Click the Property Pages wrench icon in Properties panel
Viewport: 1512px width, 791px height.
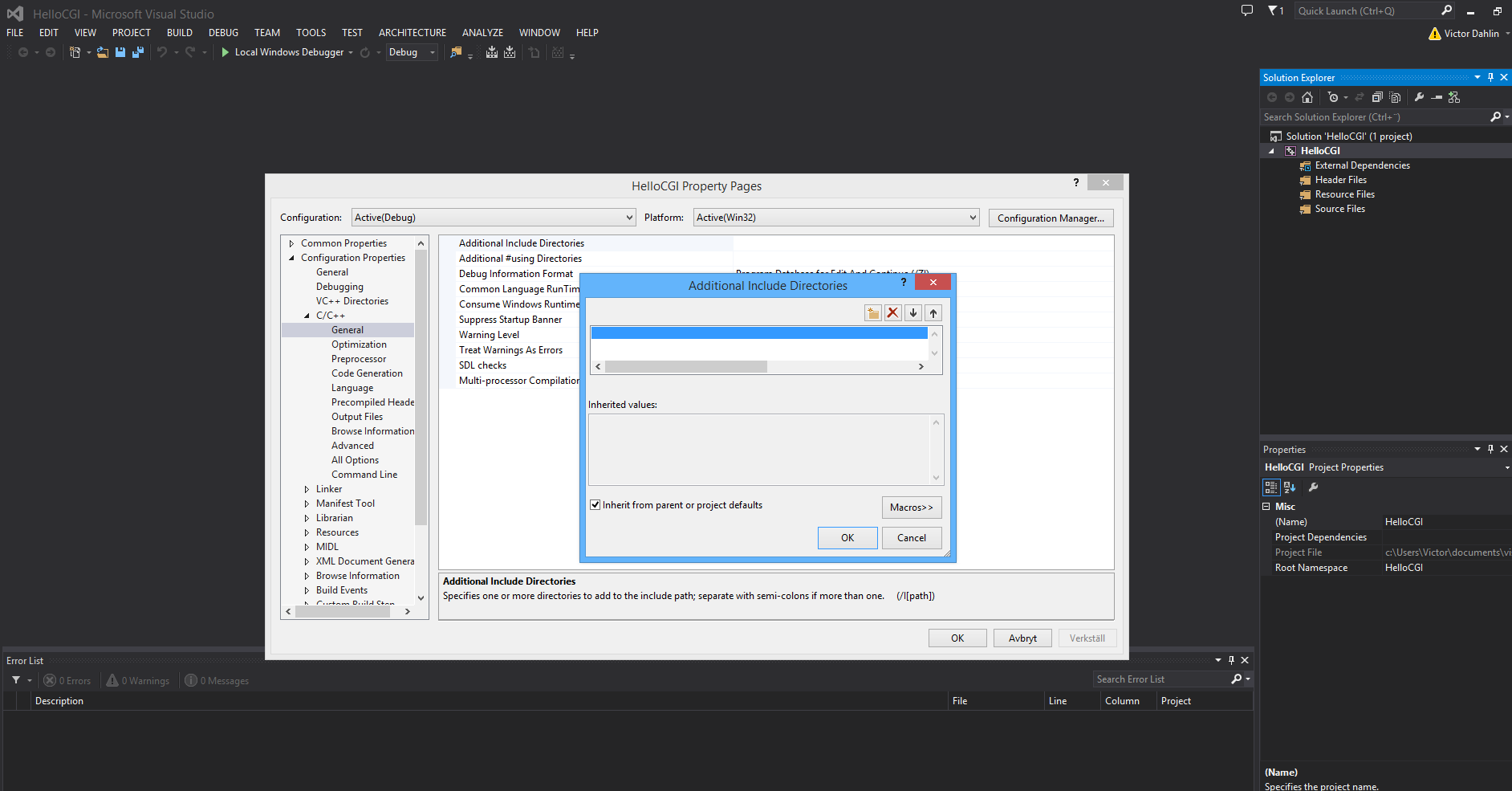[1313, 487]
